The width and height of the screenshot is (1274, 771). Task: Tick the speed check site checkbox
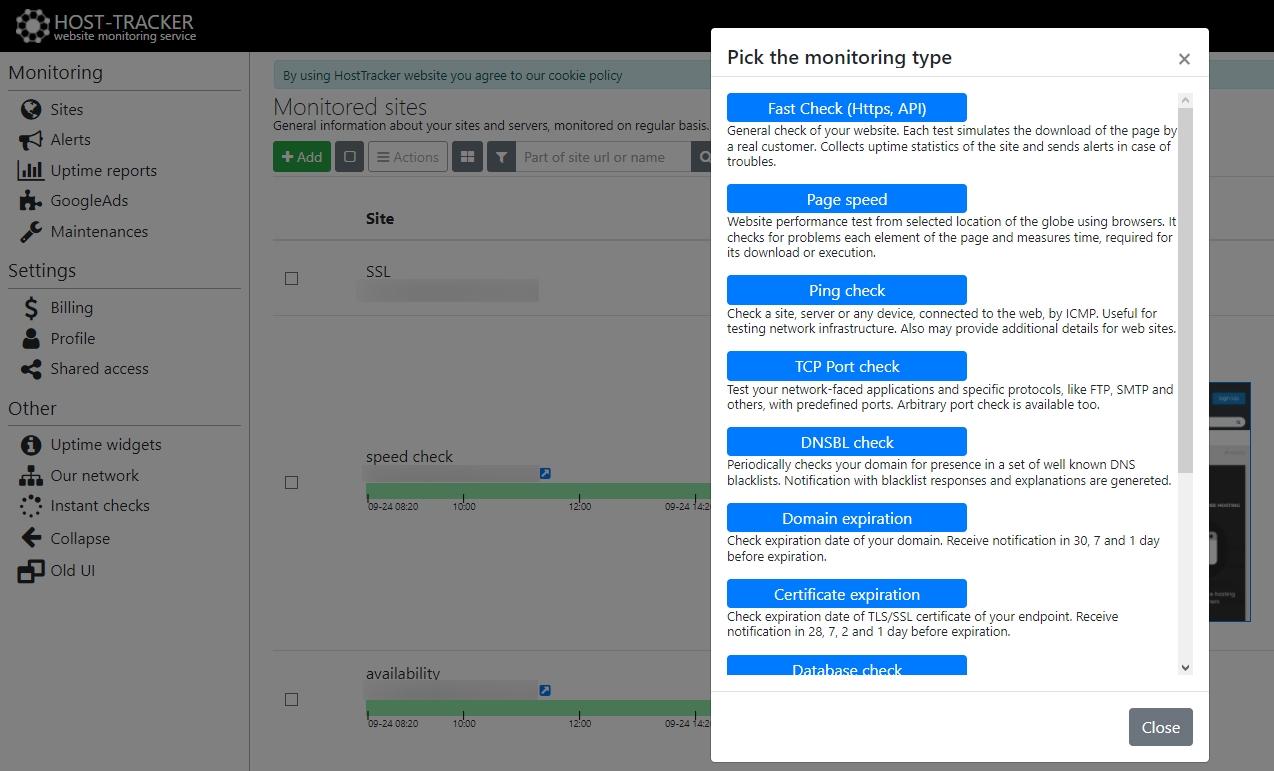pyautogui.click(x=291, y=482)
